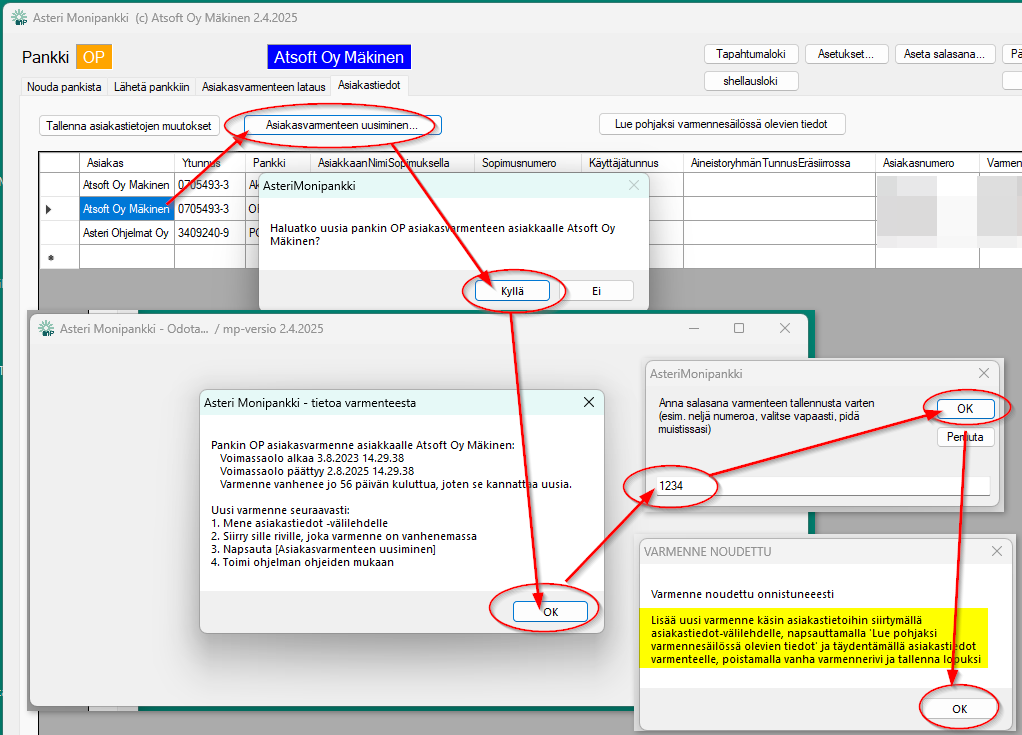Click OK in the VARMENNE NOUDETTU dialog

(x=959, y=708)
